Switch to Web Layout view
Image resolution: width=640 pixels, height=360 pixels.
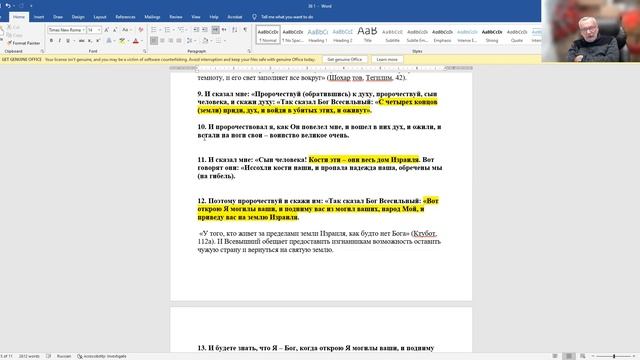pyautogui.click(x=583, y=356)
